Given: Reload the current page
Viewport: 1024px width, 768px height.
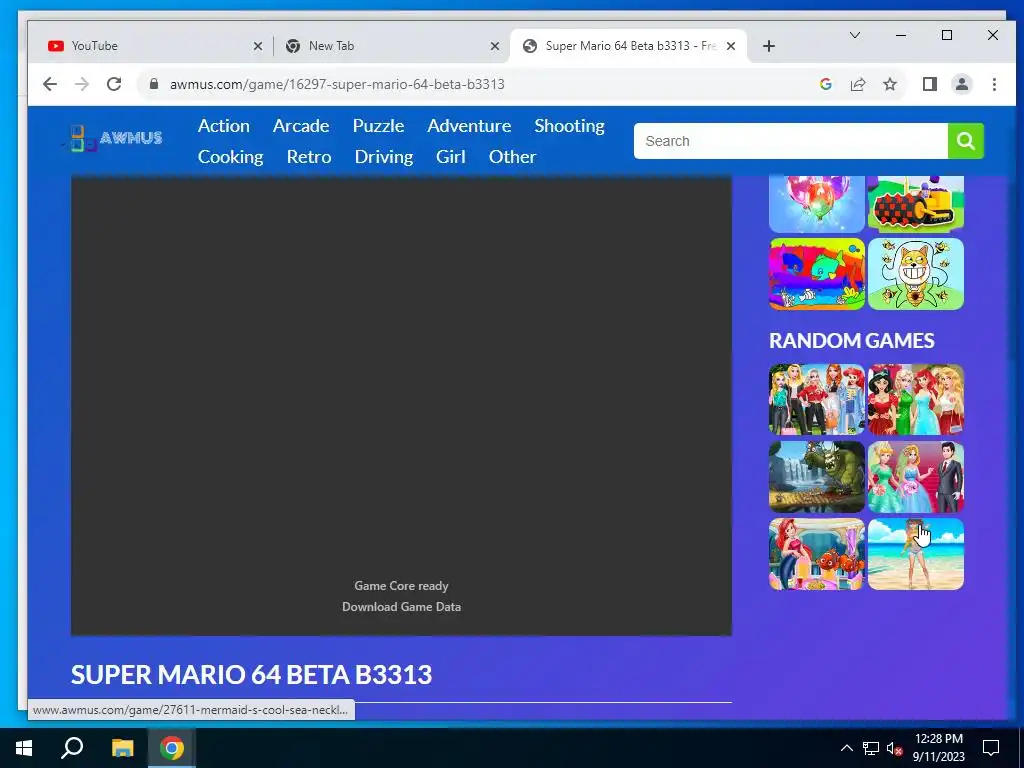Looking at the screenshot, I should [114, 84].
